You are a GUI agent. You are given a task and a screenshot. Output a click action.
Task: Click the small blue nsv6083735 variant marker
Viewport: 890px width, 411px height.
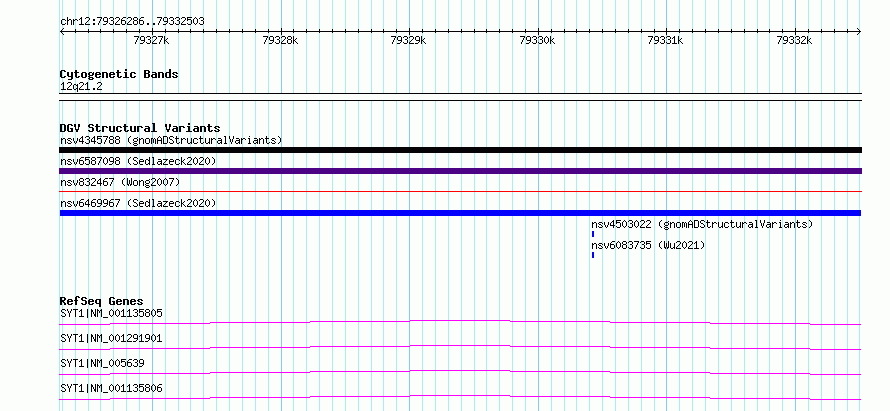click(x=593, y=255)
